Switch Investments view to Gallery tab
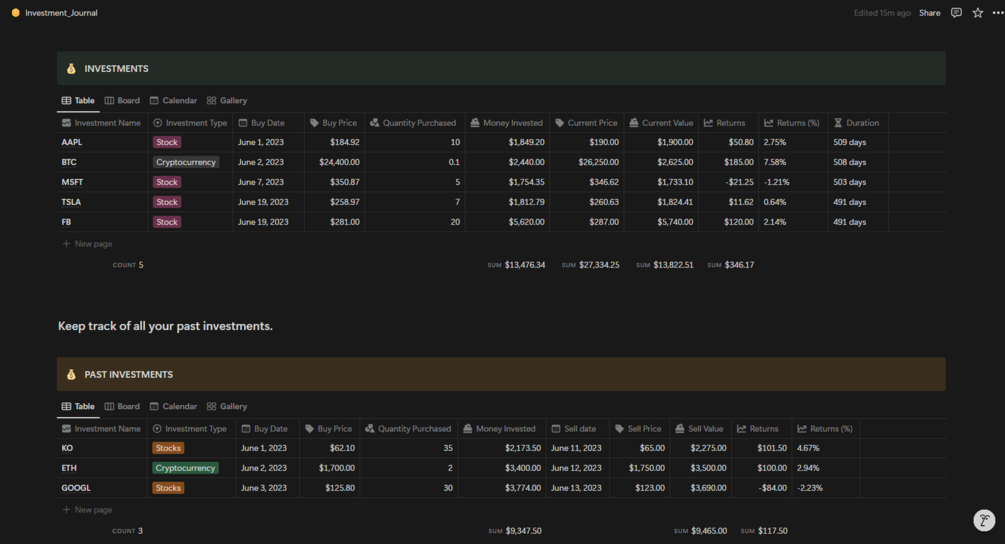The width and height of the screenshot is (1005, 544). (x=227, y=101)
